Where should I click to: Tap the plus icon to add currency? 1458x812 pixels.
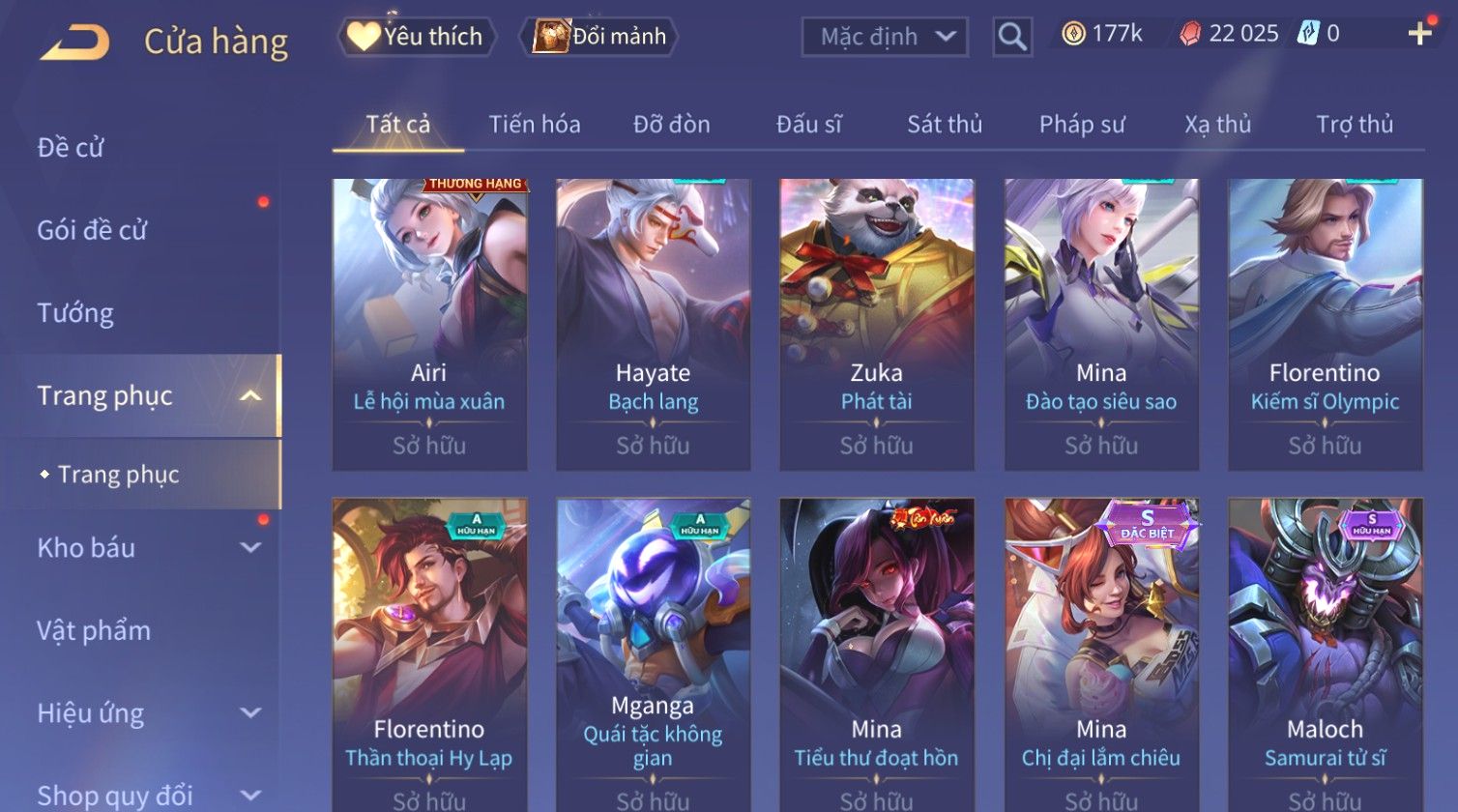tap(1419, 34)
